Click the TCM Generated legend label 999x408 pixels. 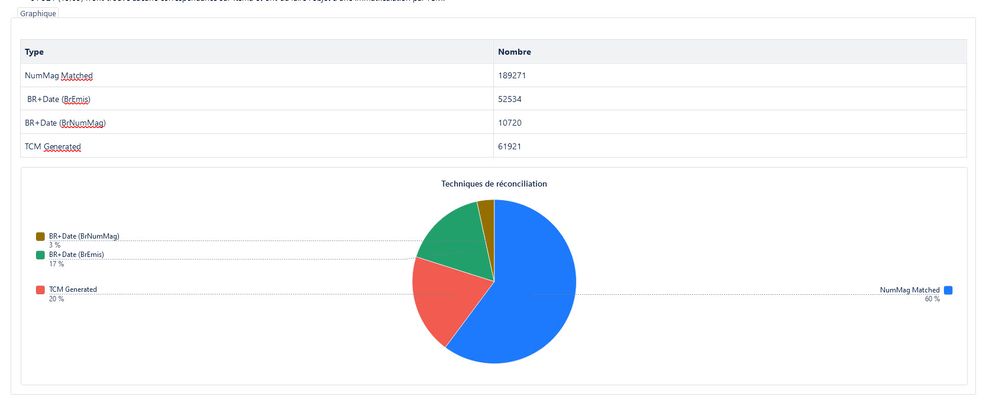click(73, 289)
